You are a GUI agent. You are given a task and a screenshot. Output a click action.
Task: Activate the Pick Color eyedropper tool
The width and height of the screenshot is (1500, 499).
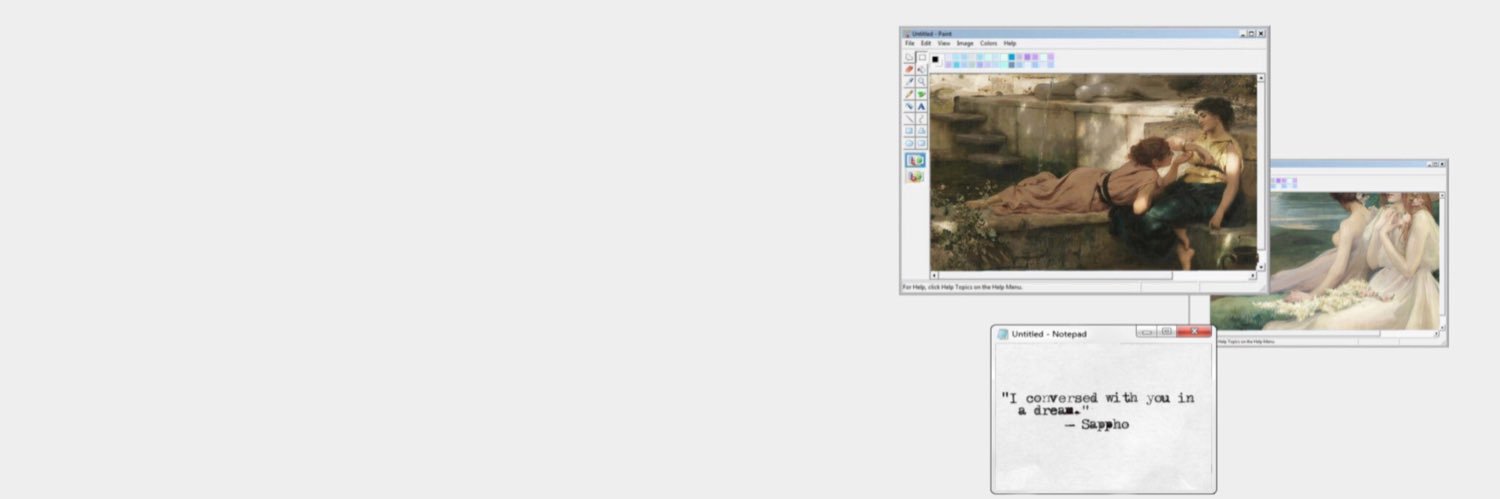pyautogui.click(x=909, y=81)
